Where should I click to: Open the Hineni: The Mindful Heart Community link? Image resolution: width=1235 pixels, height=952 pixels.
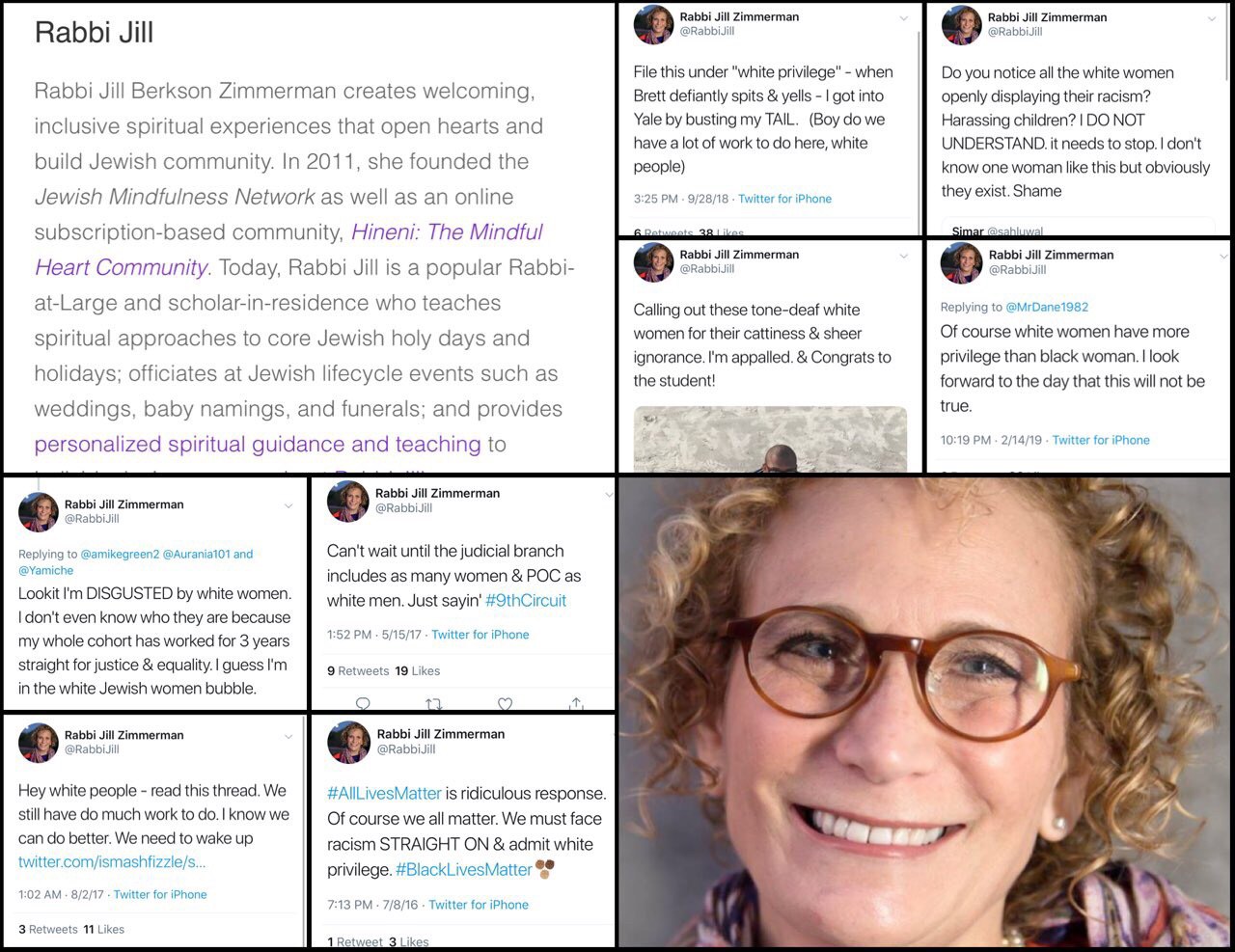[288, 250]
